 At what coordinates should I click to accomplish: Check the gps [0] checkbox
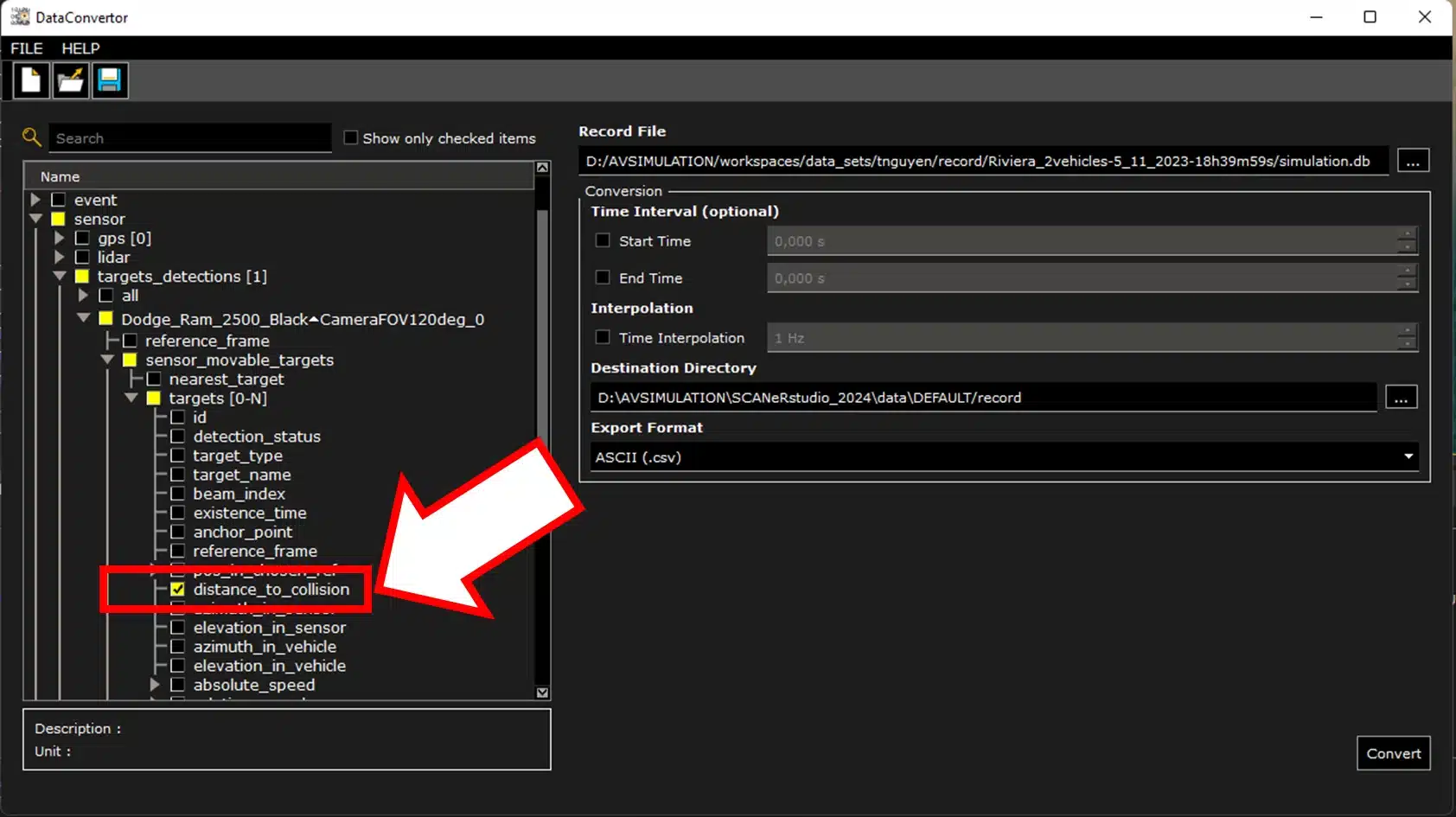[x=82, y=238]
